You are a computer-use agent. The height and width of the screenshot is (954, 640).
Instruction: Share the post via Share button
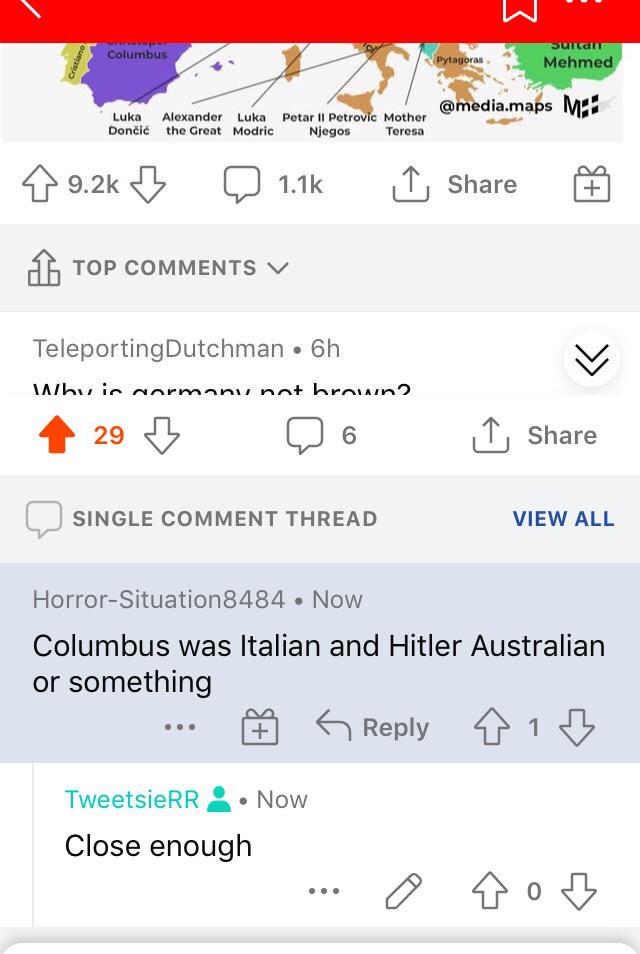pyautogui.click(x=455, y=184)
